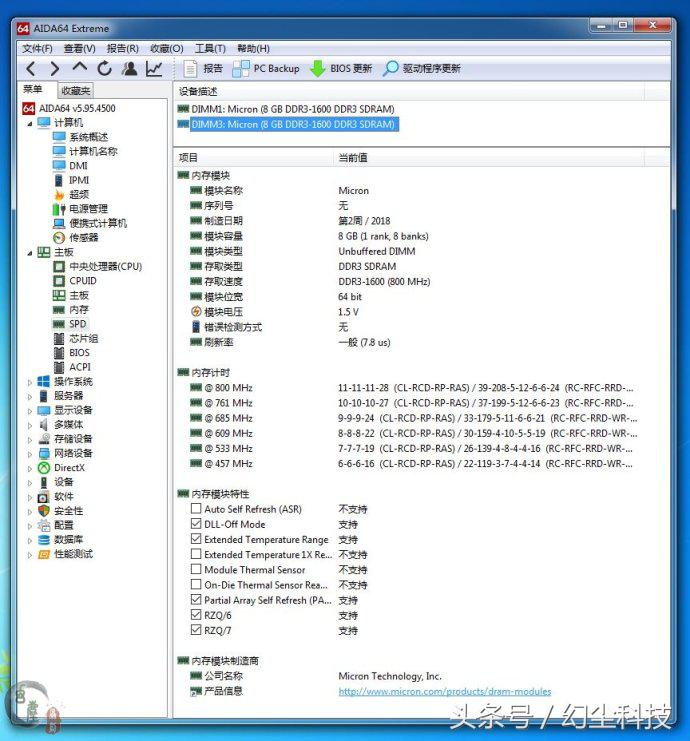
Task: Expand the 服务器 tree node
Action: [x=30, y=396]
